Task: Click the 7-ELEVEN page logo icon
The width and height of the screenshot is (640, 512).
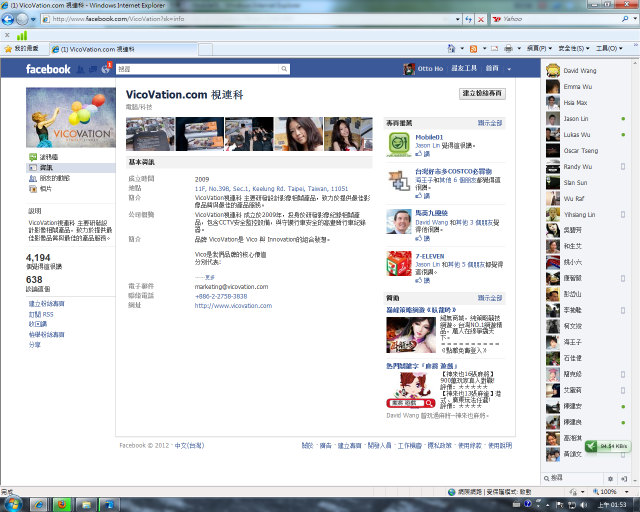Action: coord(399,264)
